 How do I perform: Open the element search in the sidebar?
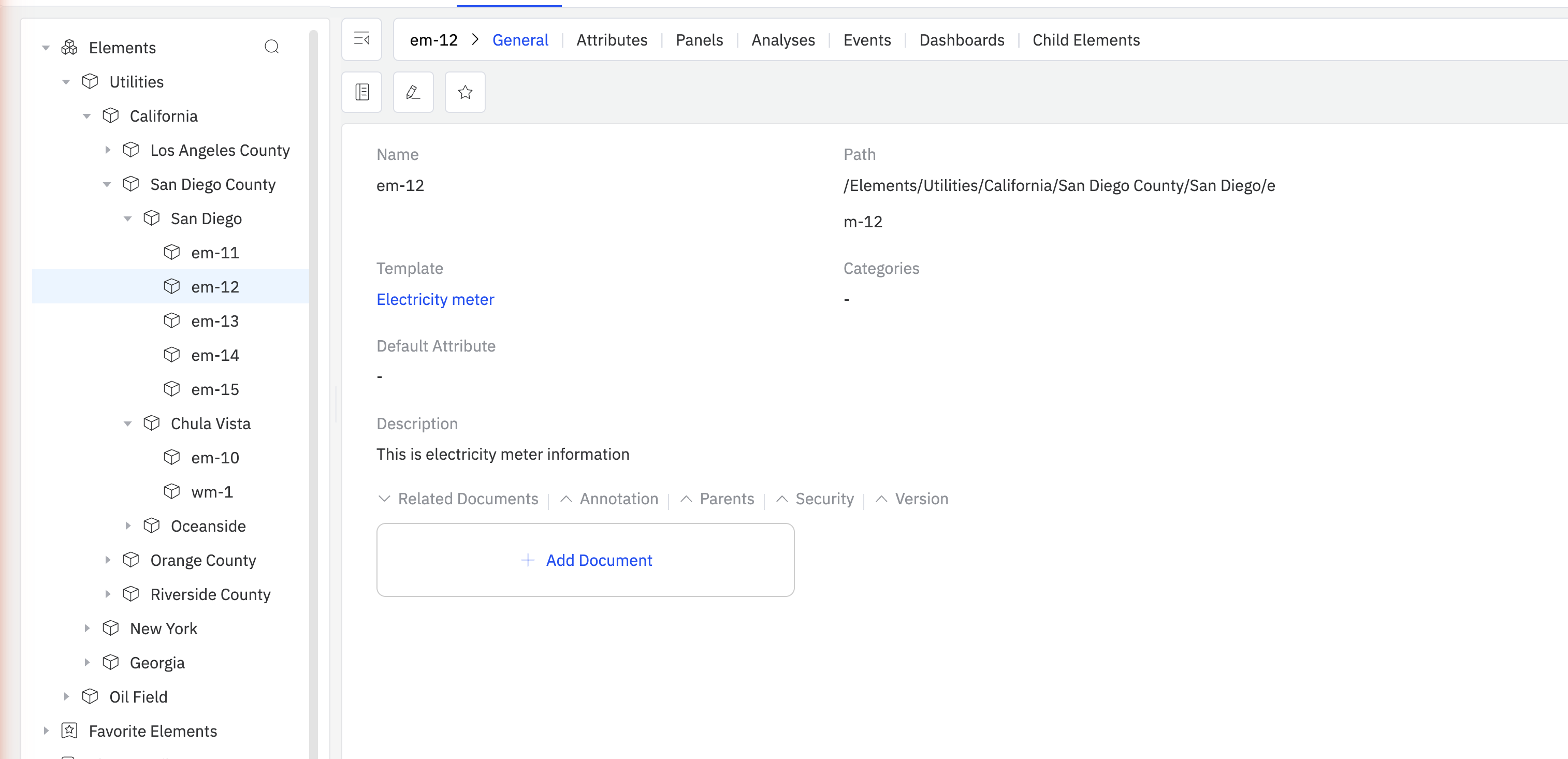coord(272,47)
